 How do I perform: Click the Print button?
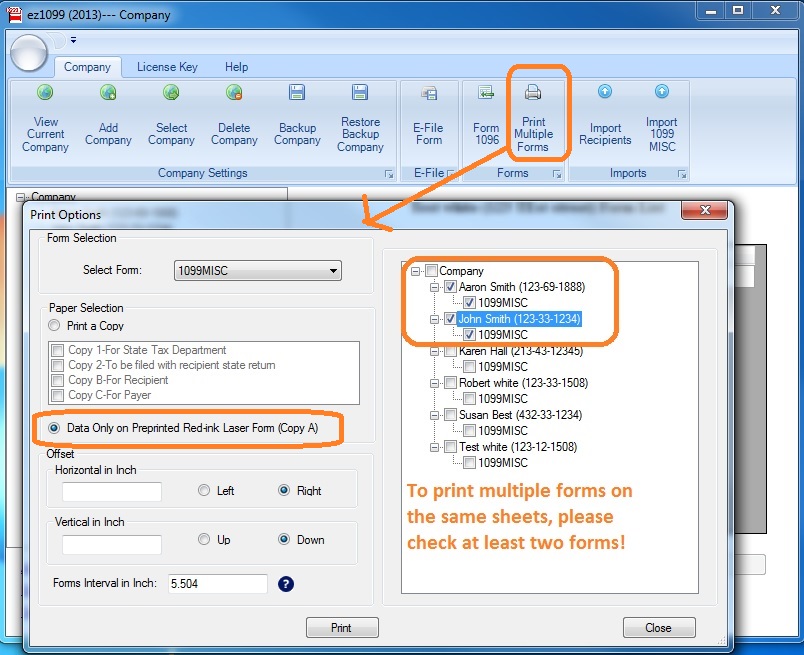[x=342, y=628]
